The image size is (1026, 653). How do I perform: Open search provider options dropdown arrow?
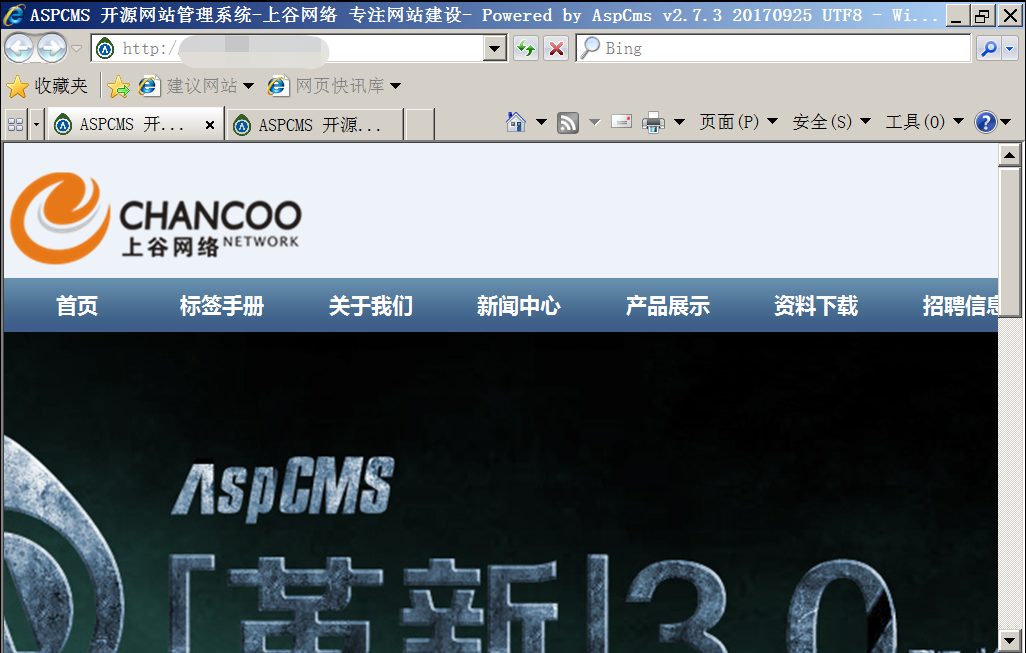1010,48
